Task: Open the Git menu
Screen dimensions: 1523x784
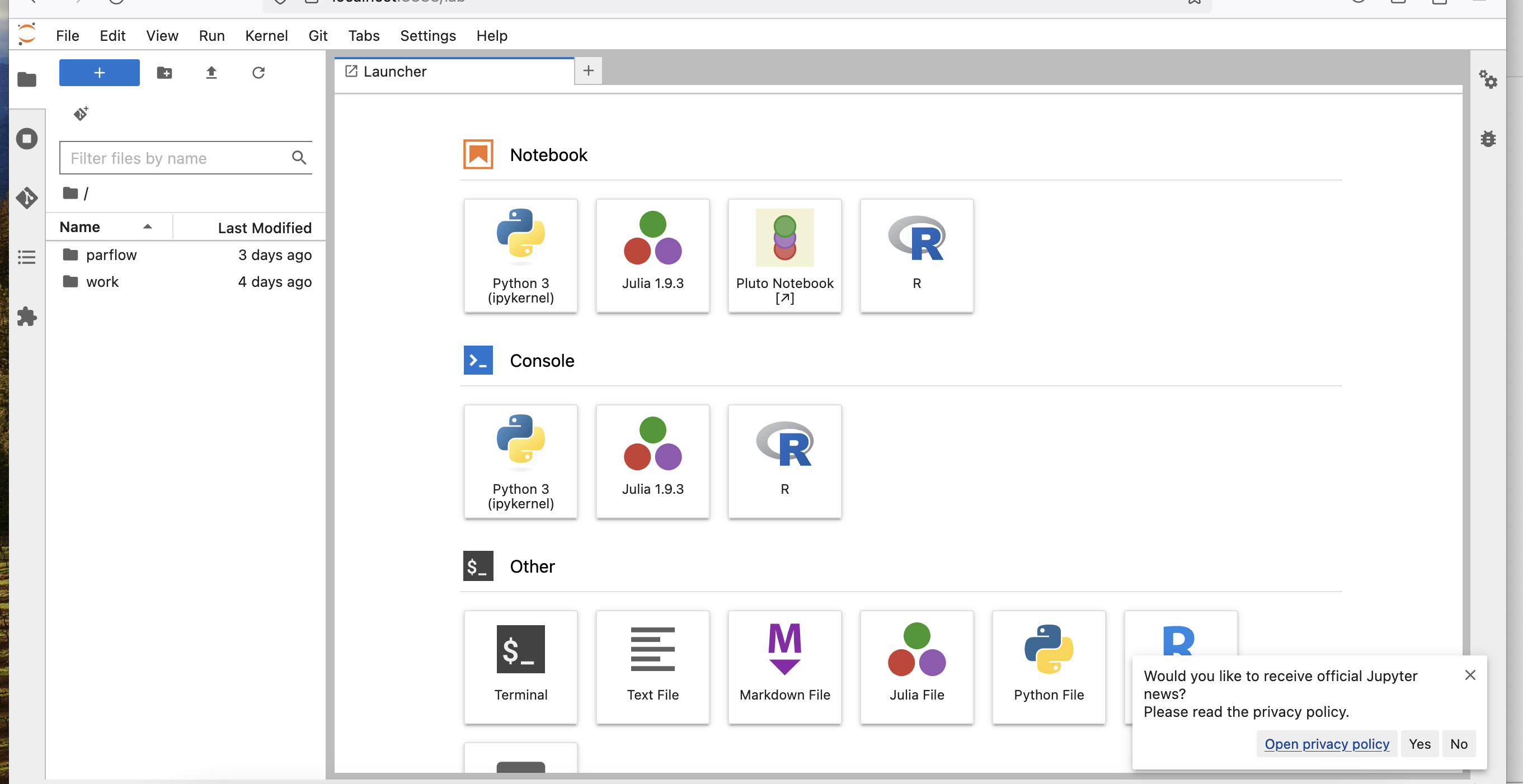Action: pos(317,35)
